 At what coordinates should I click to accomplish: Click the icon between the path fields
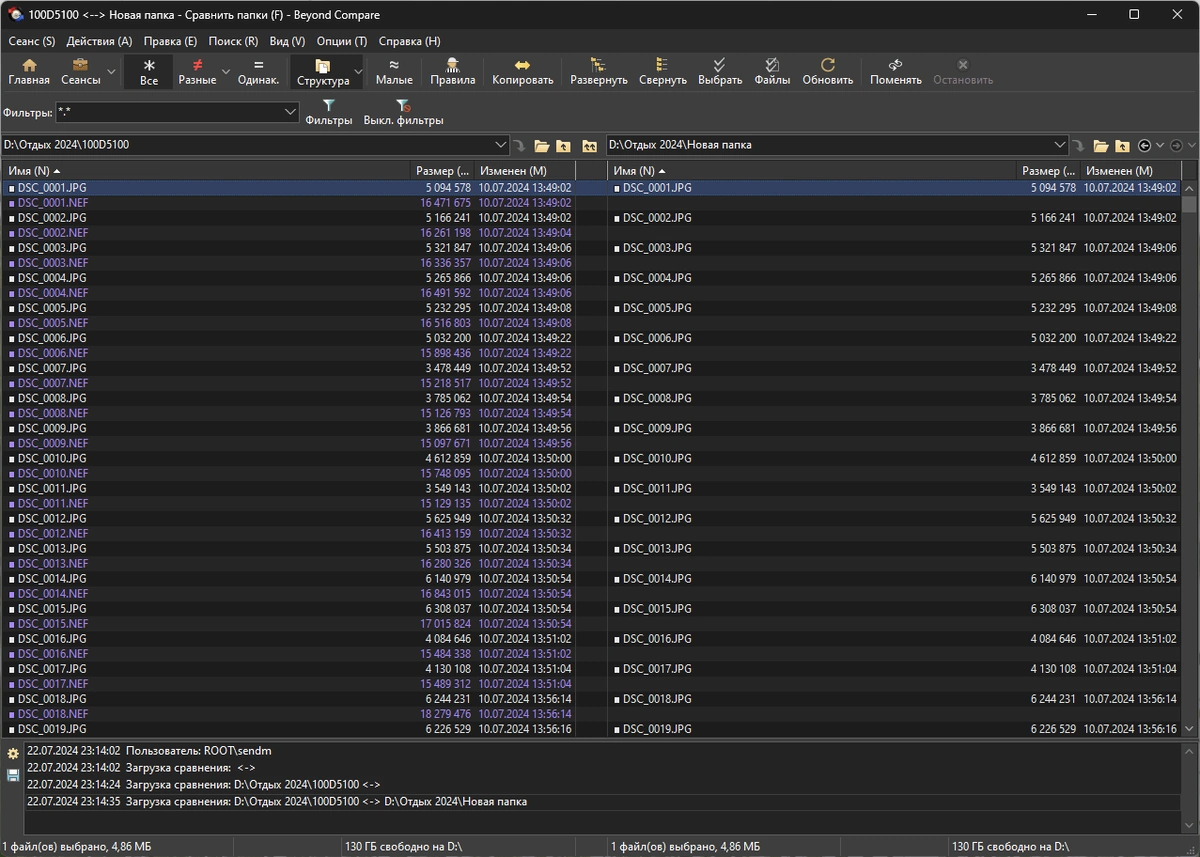[590, 146]
